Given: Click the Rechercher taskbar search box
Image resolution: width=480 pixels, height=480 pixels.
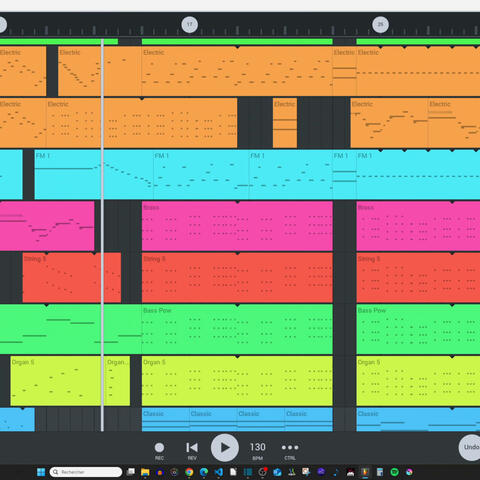Looking at the screenshot, I should coord(86,472).
